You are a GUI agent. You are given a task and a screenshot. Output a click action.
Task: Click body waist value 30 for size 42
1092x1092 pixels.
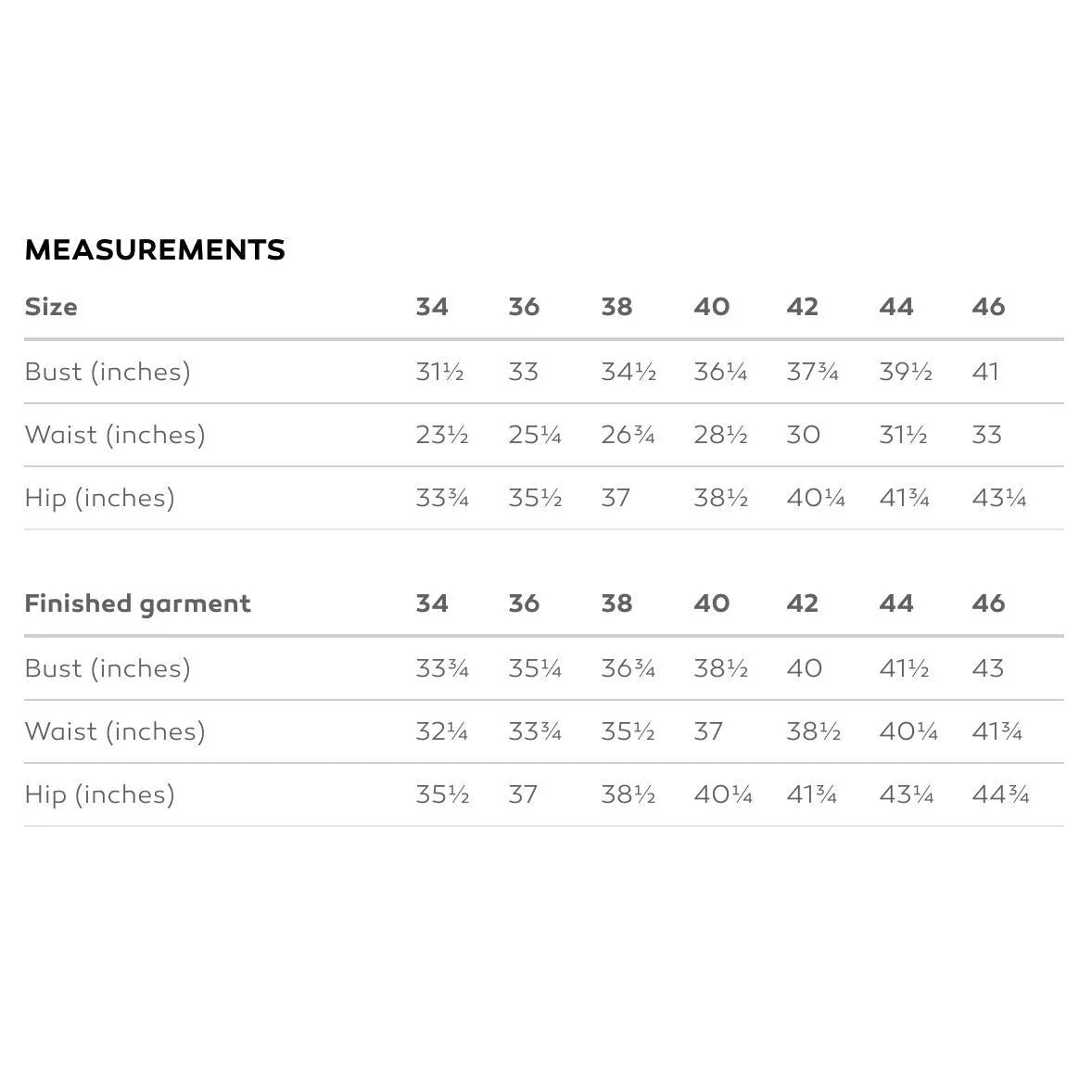coord(803,435)
